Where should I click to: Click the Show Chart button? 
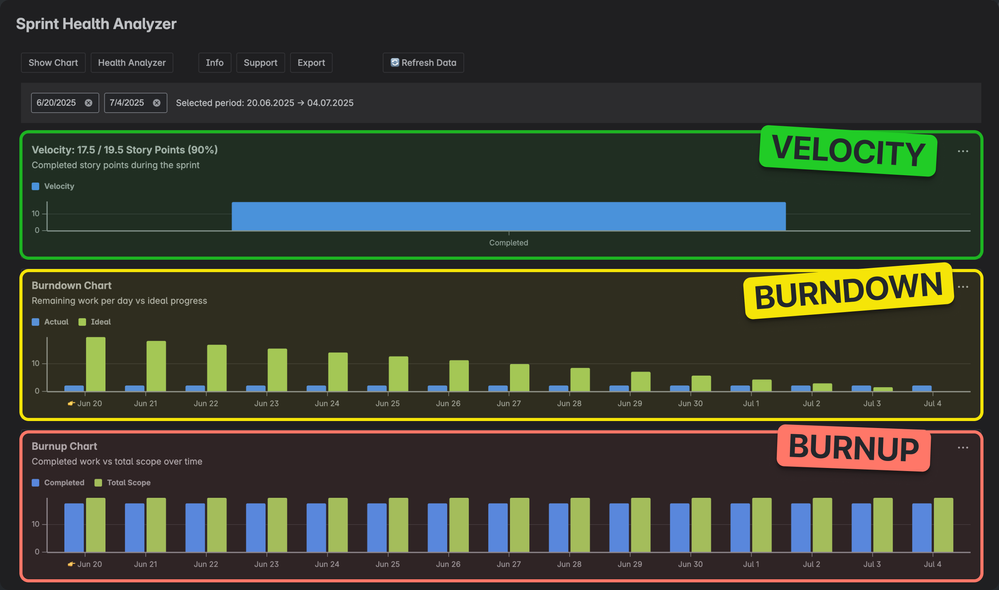53,62
